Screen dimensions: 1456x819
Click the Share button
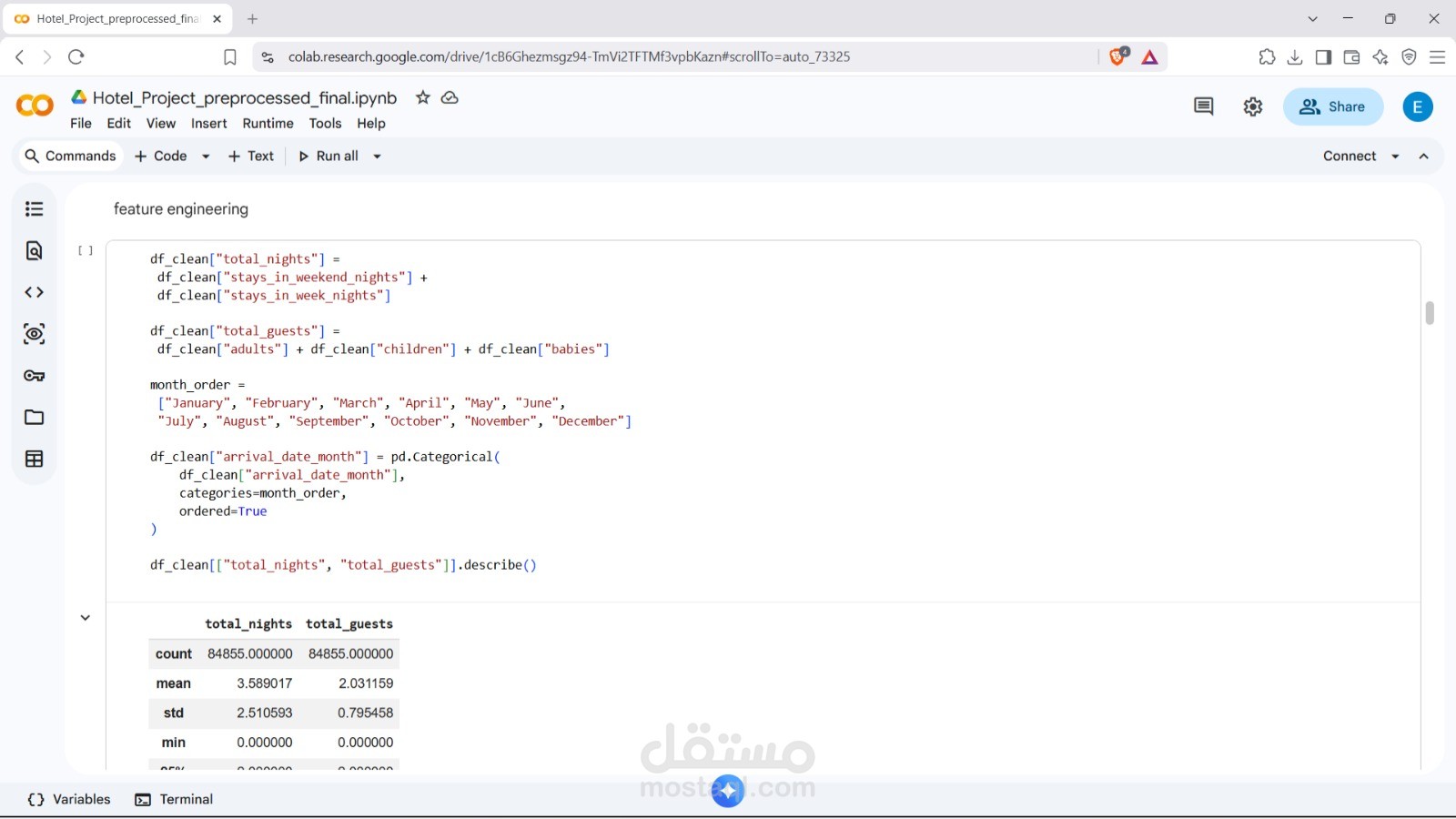[x=1333, y=106]
